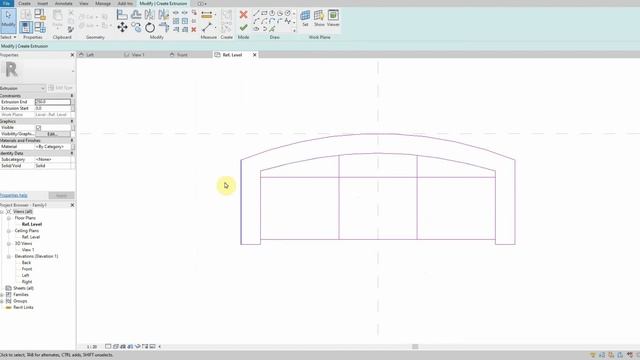
Task: Select Sheets (all) in Project Browser
Action: pos(23,288)
